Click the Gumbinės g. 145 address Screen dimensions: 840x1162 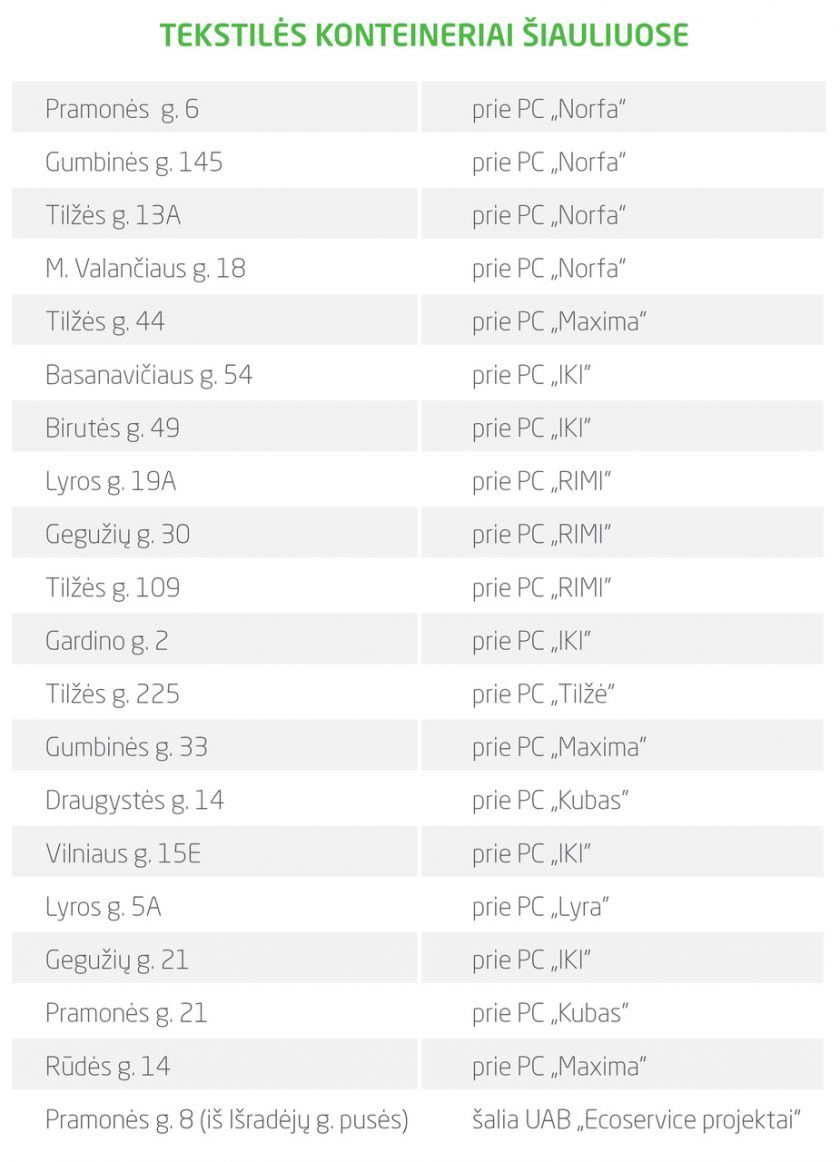(134, 162)
